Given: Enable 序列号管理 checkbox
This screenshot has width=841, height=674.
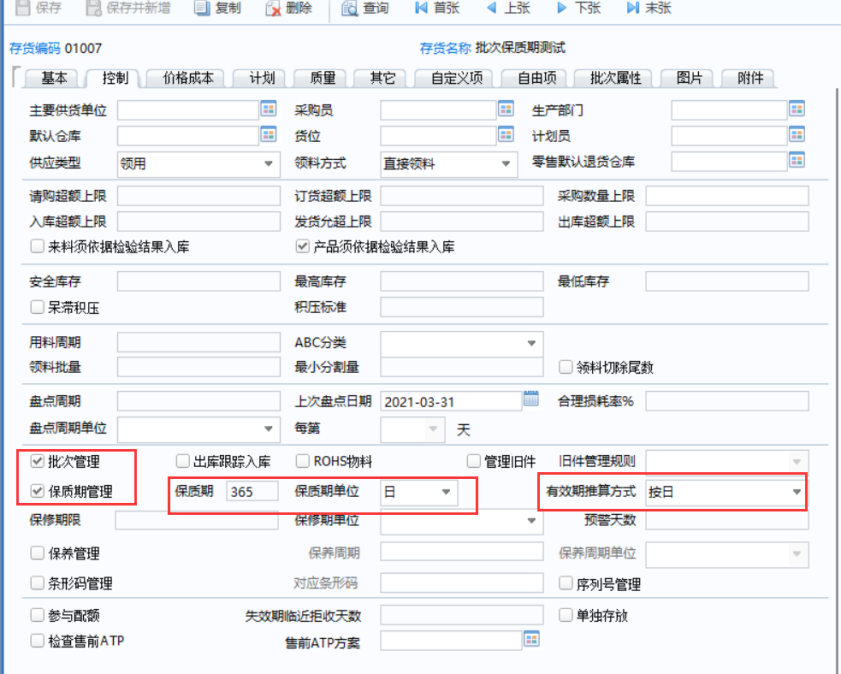Looking at the screenshot, I should click(565, 583).
